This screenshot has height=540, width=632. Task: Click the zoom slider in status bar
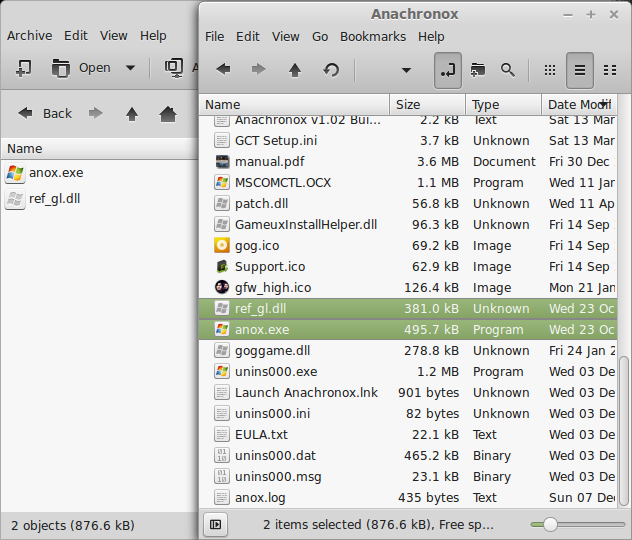coord(578,525)
